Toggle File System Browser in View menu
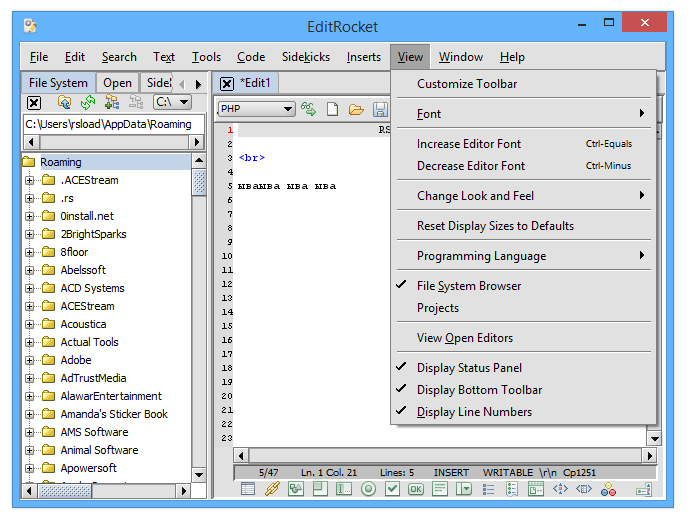The width and height of the screenshot is (697, 529). tap(524, 286)
